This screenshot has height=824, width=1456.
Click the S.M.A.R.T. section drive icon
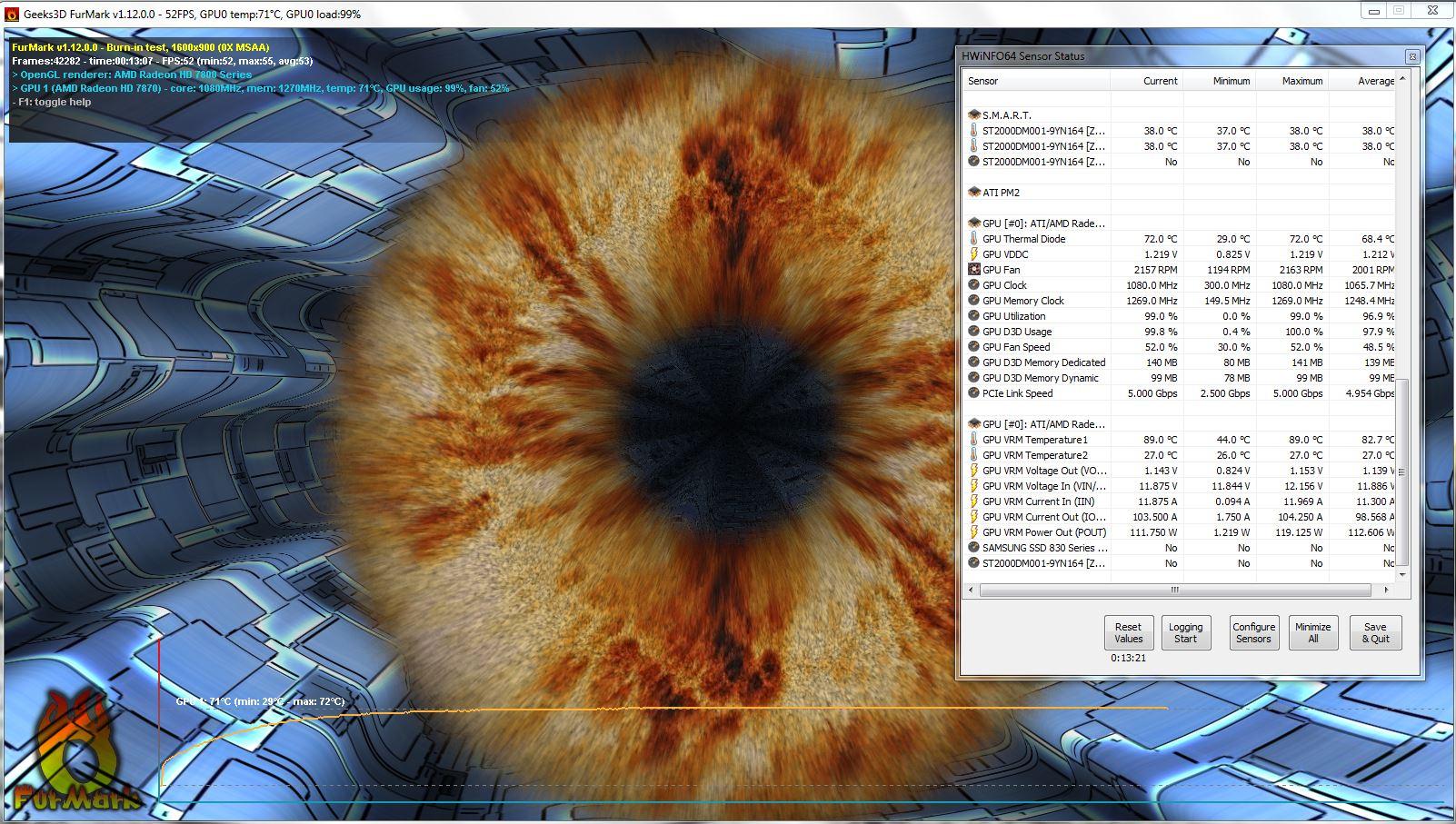pyautogui.click(x=974, y=115)
